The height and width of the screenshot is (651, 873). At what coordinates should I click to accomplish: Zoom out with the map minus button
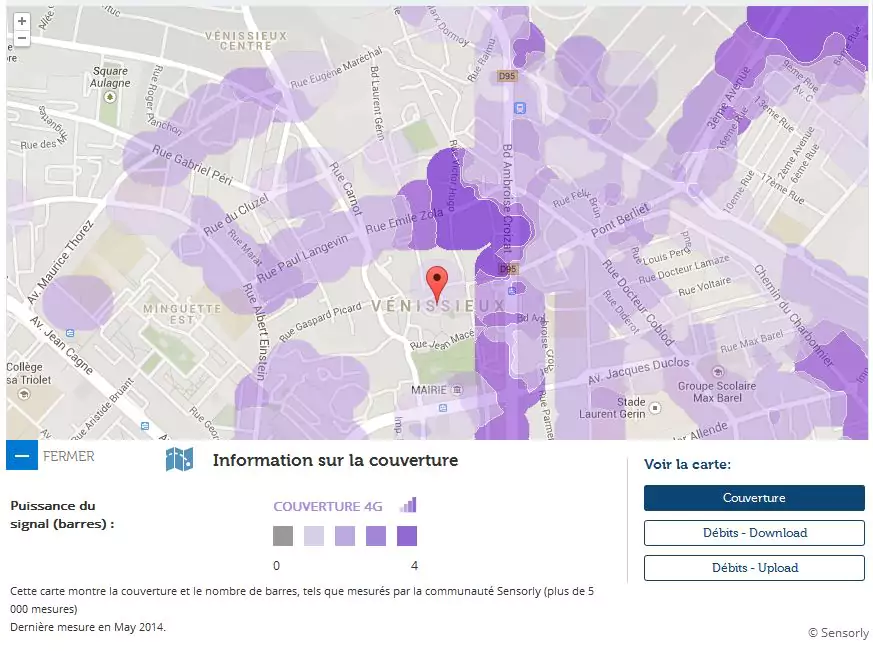[21, 38]
